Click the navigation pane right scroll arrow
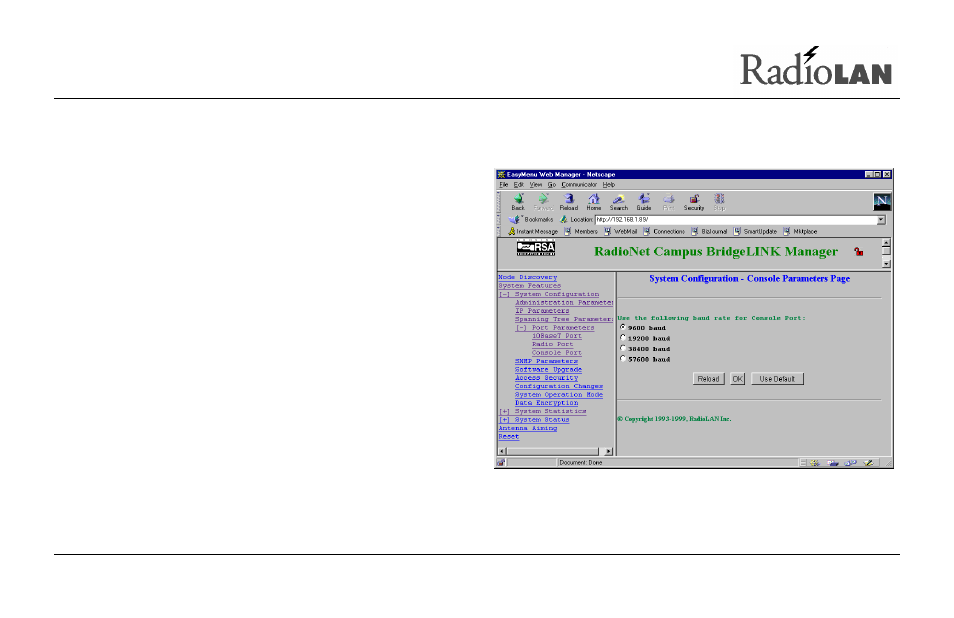Screen dimensions: 954x618 (x=608, y=451)
